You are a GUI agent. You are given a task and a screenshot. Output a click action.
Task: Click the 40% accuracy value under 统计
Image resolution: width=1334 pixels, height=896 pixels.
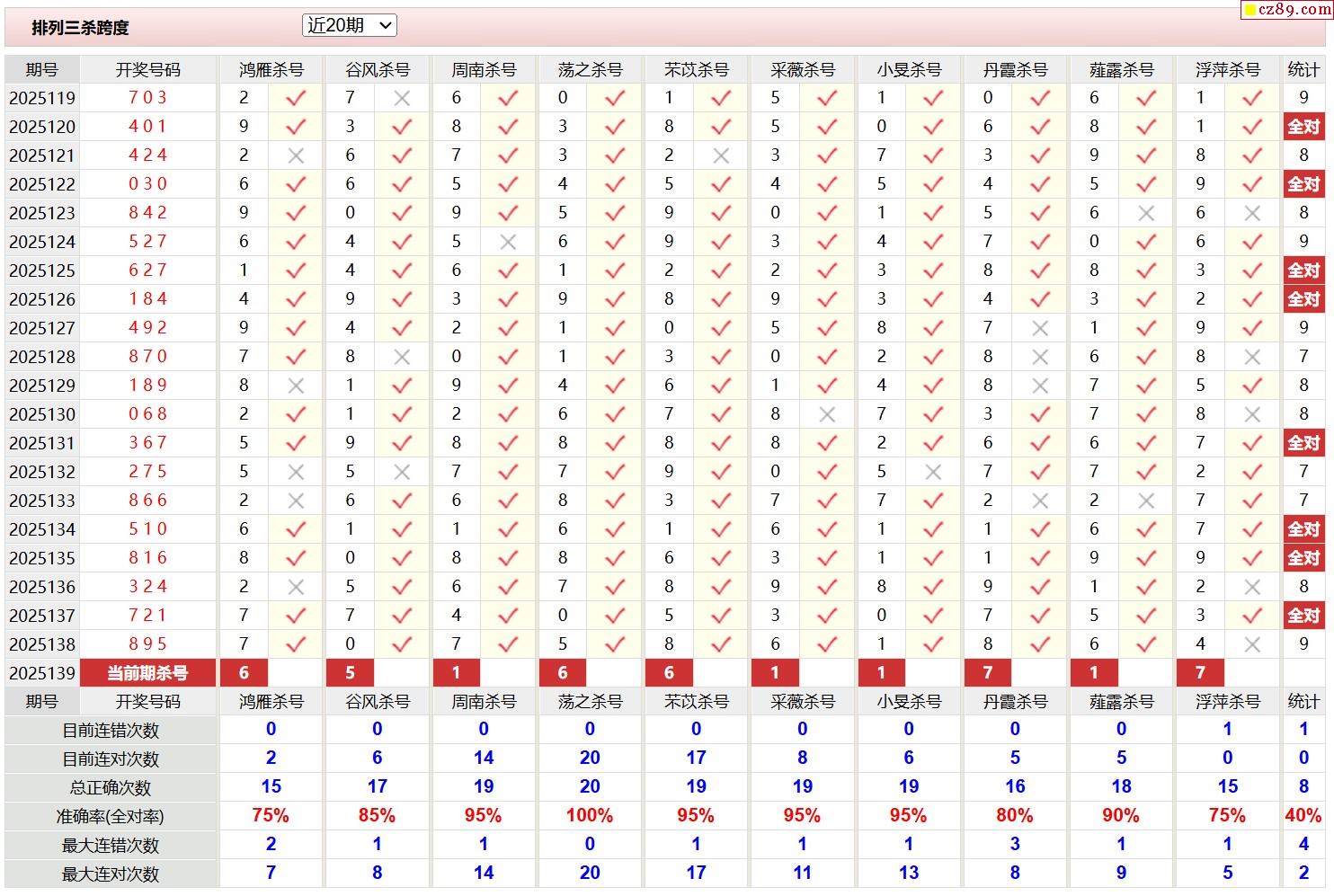(x=1303, y=816)
